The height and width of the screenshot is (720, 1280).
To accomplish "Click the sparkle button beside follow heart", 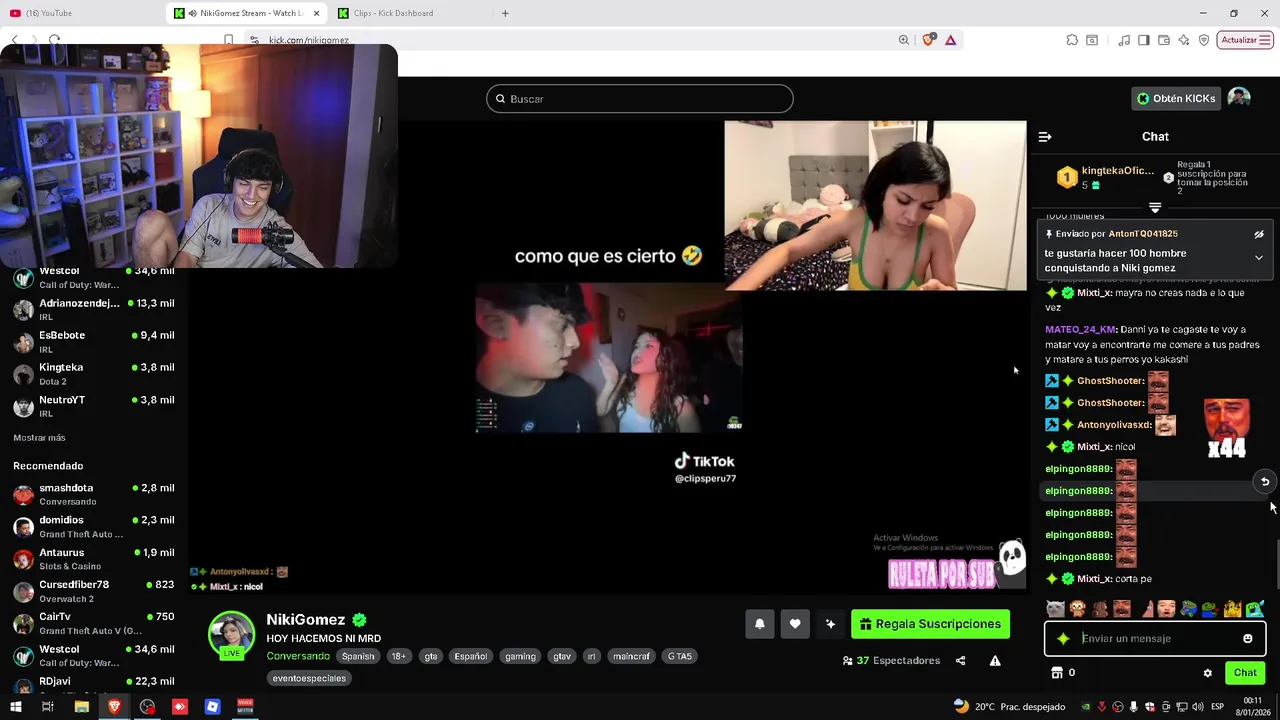I will pos(830,624).
